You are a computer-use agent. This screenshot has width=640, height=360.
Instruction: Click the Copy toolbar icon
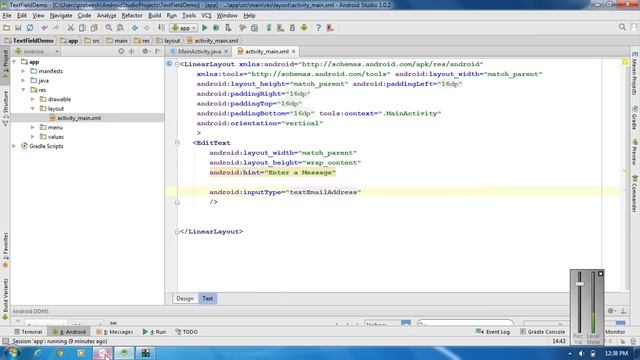coord(82,28)
